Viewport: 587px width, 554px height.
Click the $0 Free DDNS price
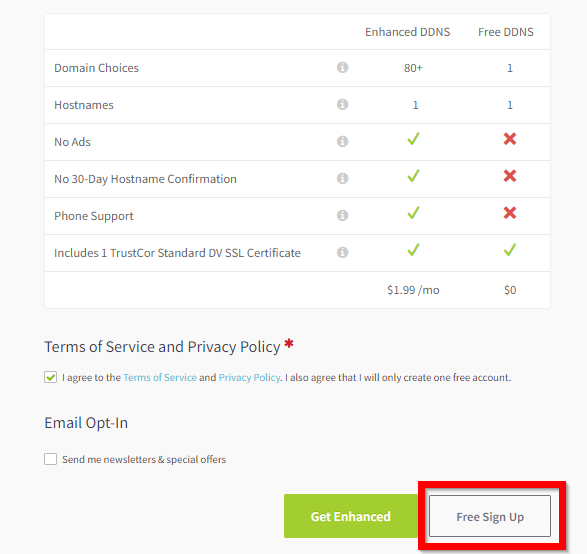coord(510,290)
